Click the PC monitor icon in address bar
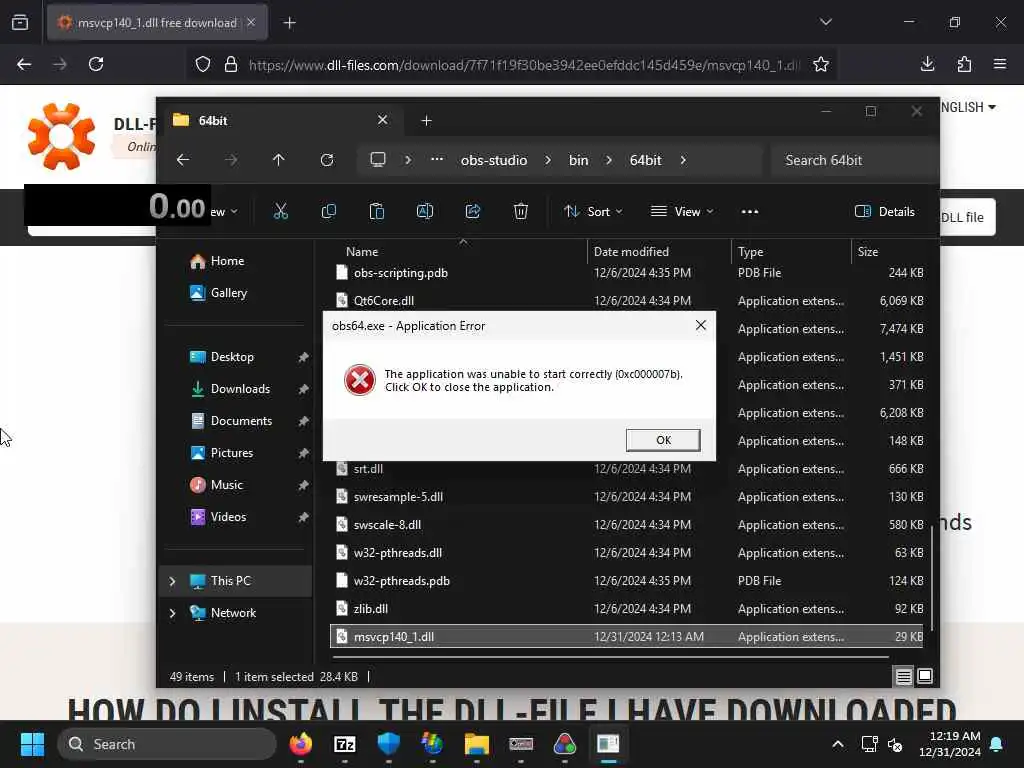 pyautogui.click(x=377, y=160)
